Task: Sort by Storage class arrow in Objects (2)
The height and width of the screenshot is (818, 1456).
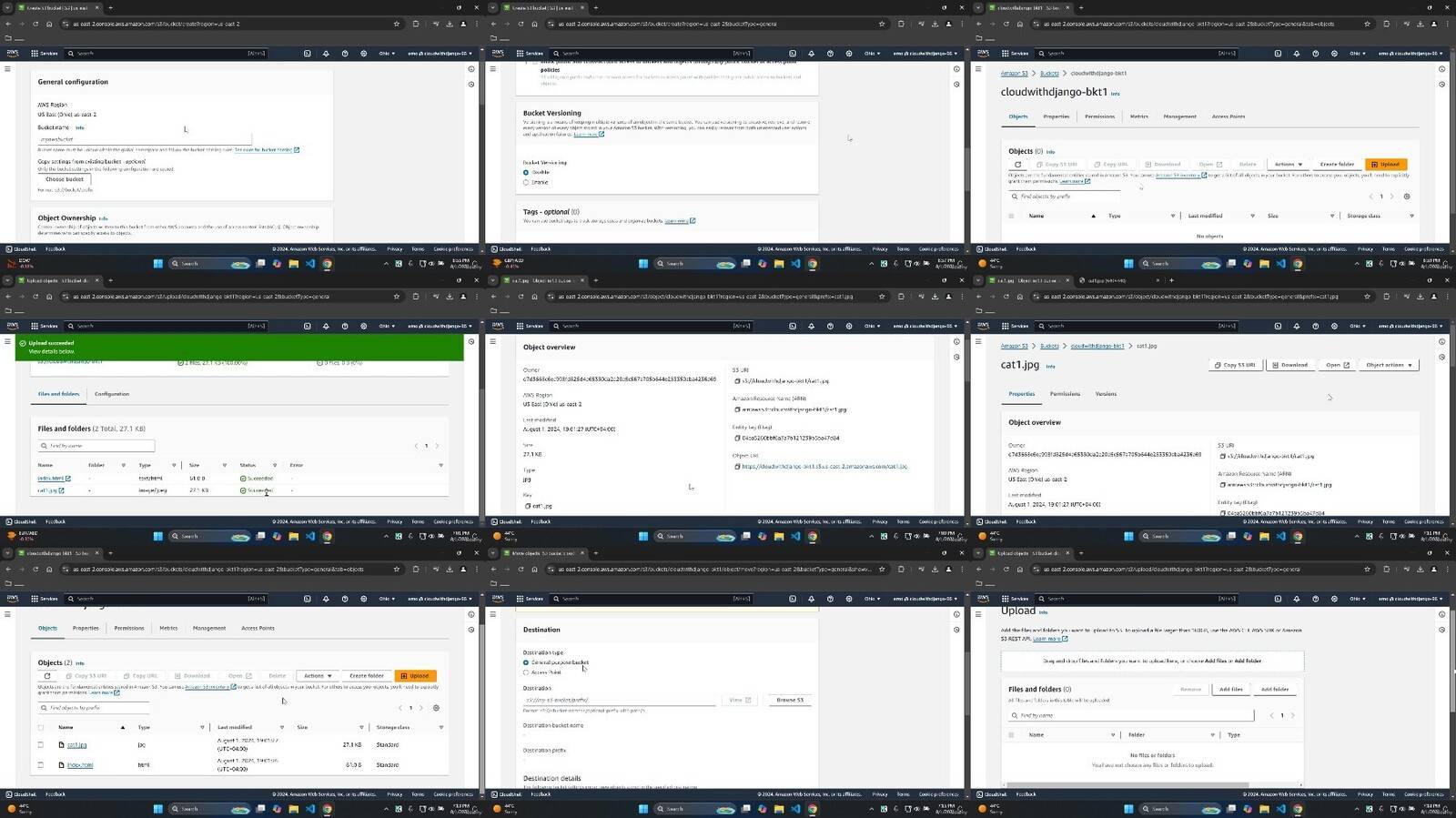Action: (441, 727)
